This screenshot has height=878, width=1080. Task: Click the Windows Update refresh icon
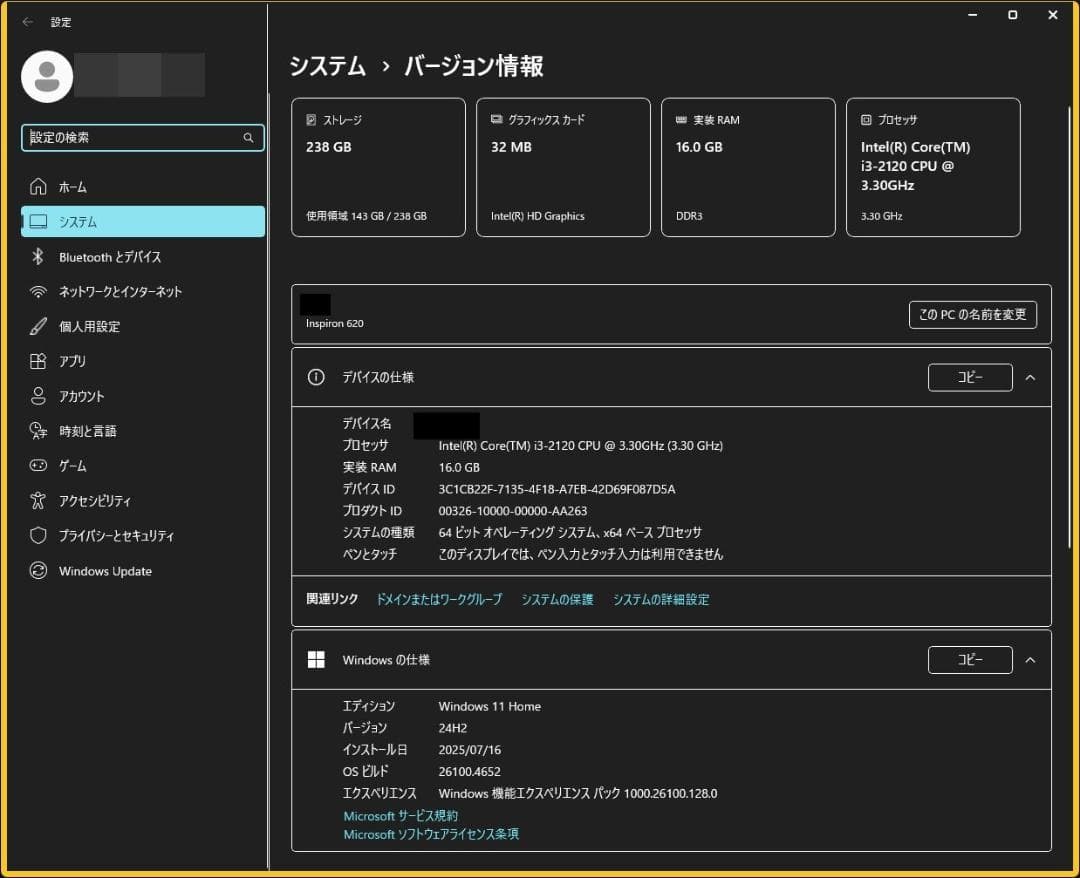[x=39, y=571]
